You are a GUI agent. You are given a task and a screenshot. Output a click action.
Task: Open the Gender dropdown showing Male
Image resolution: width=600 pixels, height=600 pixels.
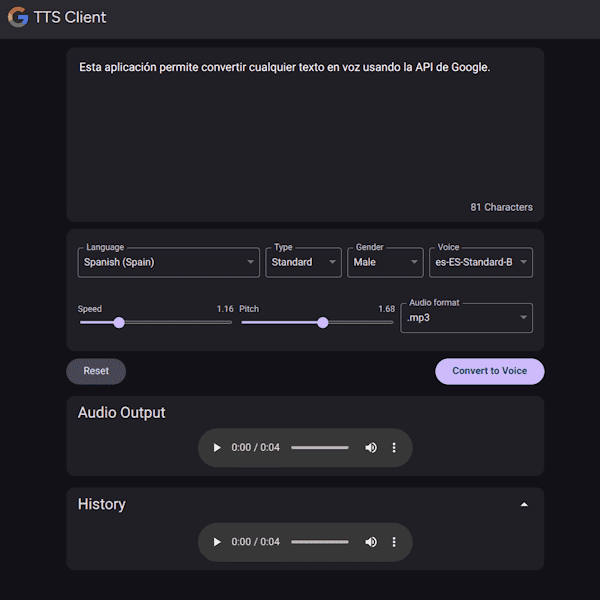386,262
